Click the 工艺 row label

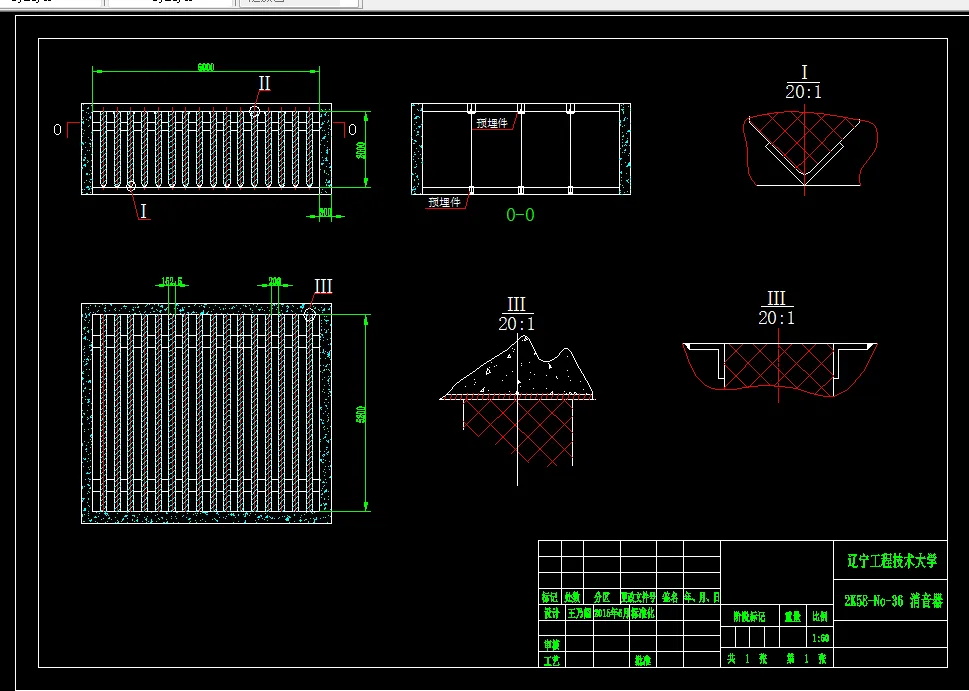tap(551, 660)
